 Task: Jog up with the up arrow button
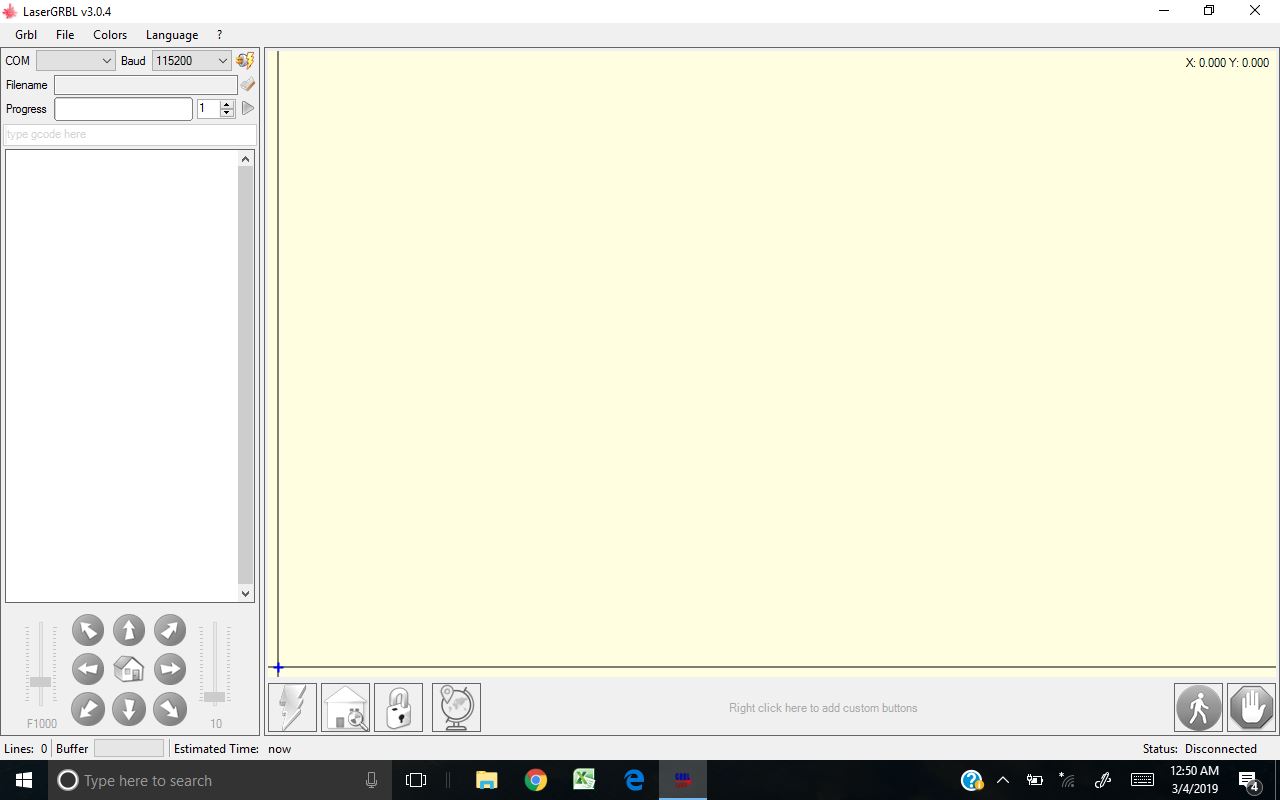[x=129, y=630]
